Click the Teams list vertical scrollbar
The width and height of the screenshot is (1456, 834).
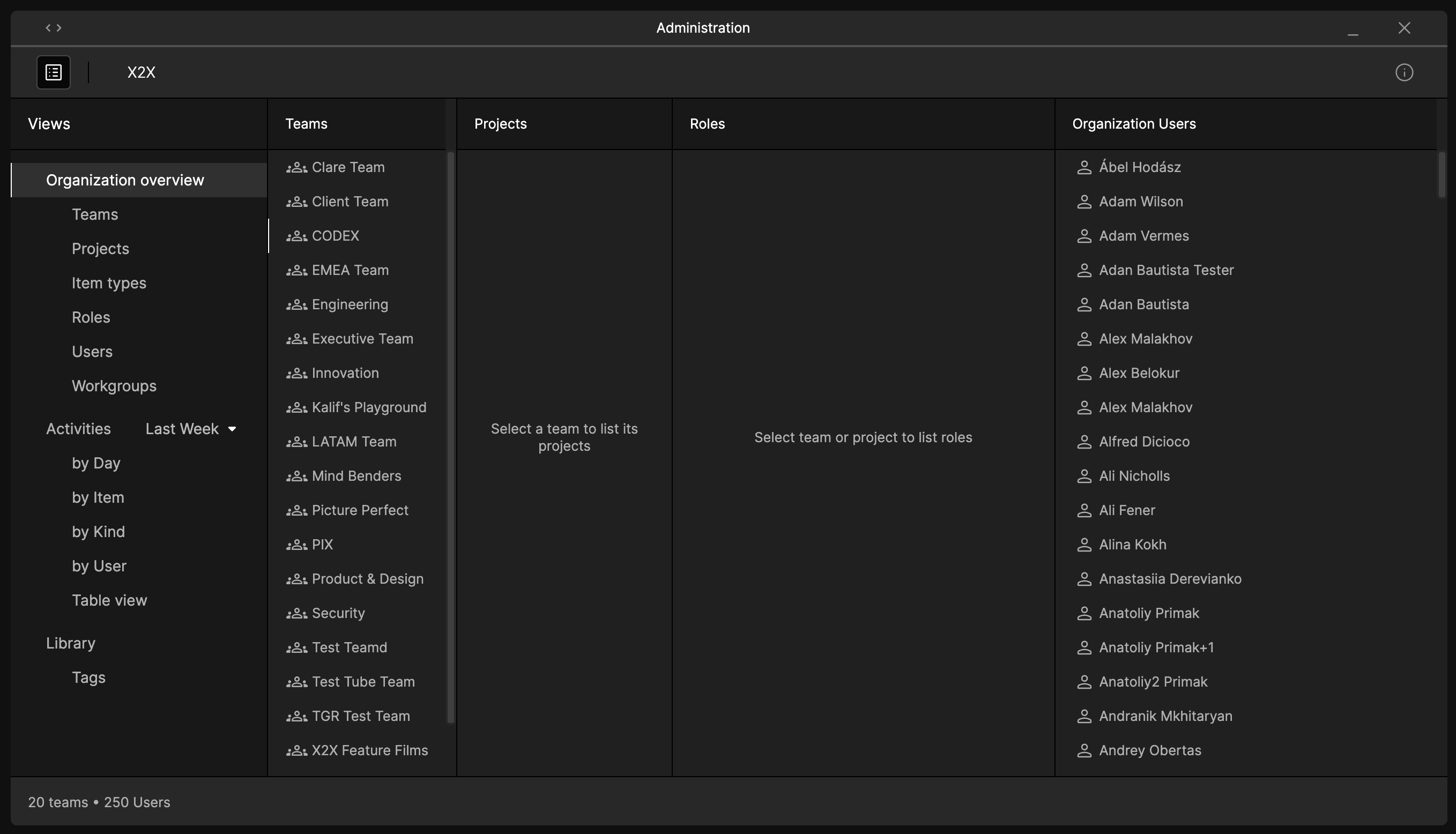pyautogui.click(x=450, y=435)
